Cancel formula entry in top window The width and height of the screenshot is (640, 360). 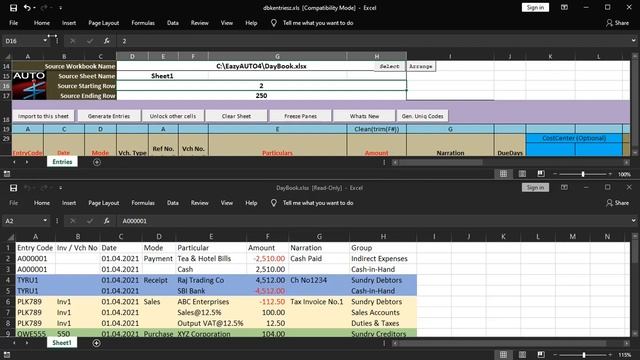pyautogui.click(x=73, y=41)
